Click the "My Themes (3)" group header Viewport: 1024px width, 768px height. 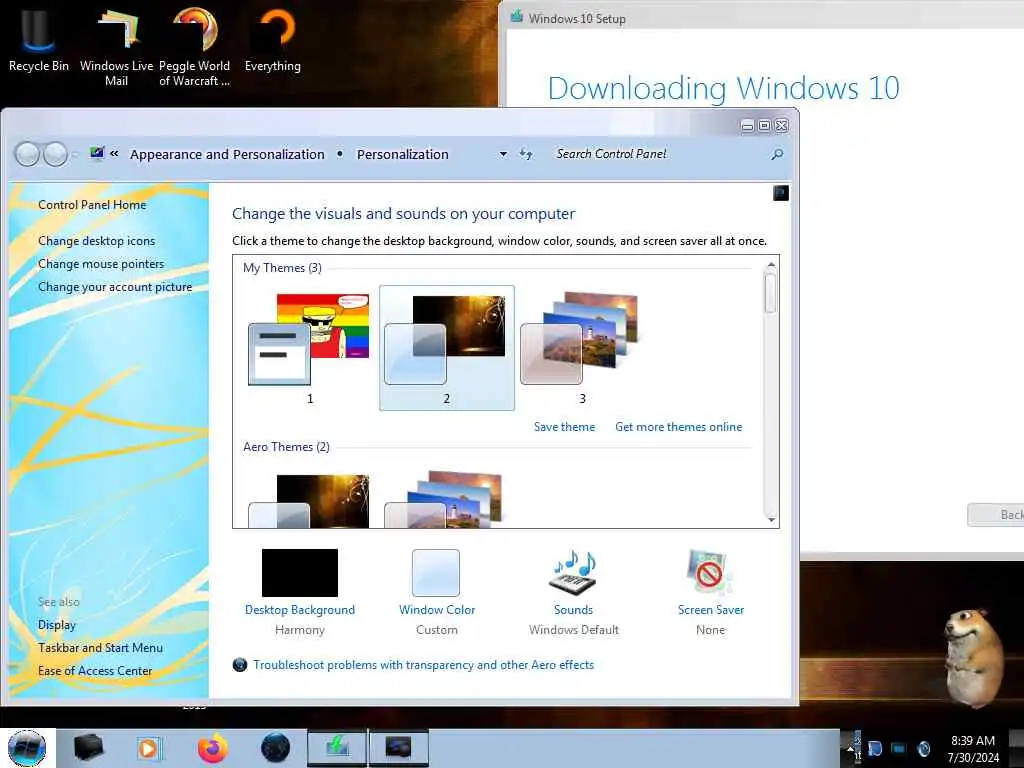point(282,268)
